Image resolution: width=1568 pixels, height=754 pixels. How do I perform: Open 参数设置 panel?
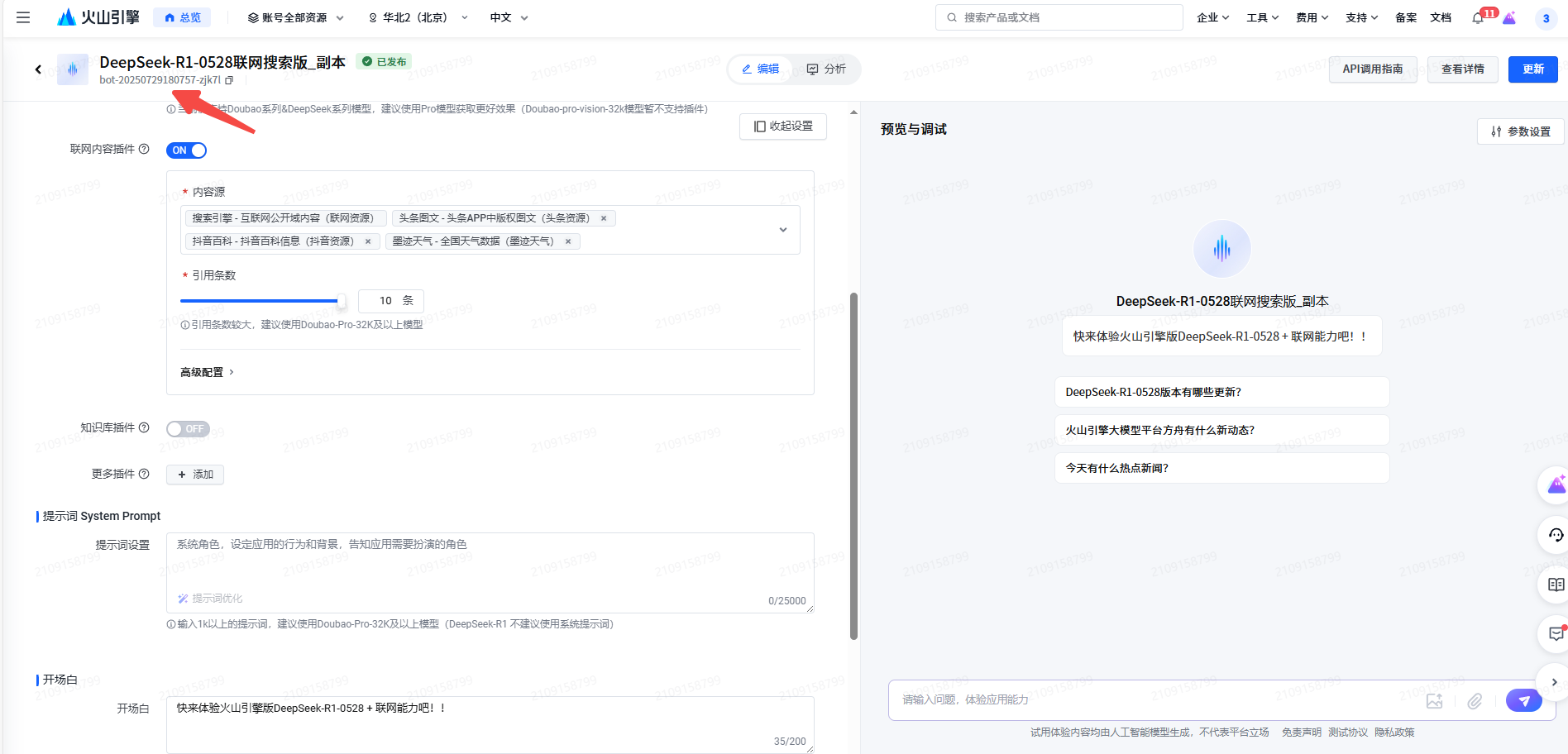[x=1520, y=131]
